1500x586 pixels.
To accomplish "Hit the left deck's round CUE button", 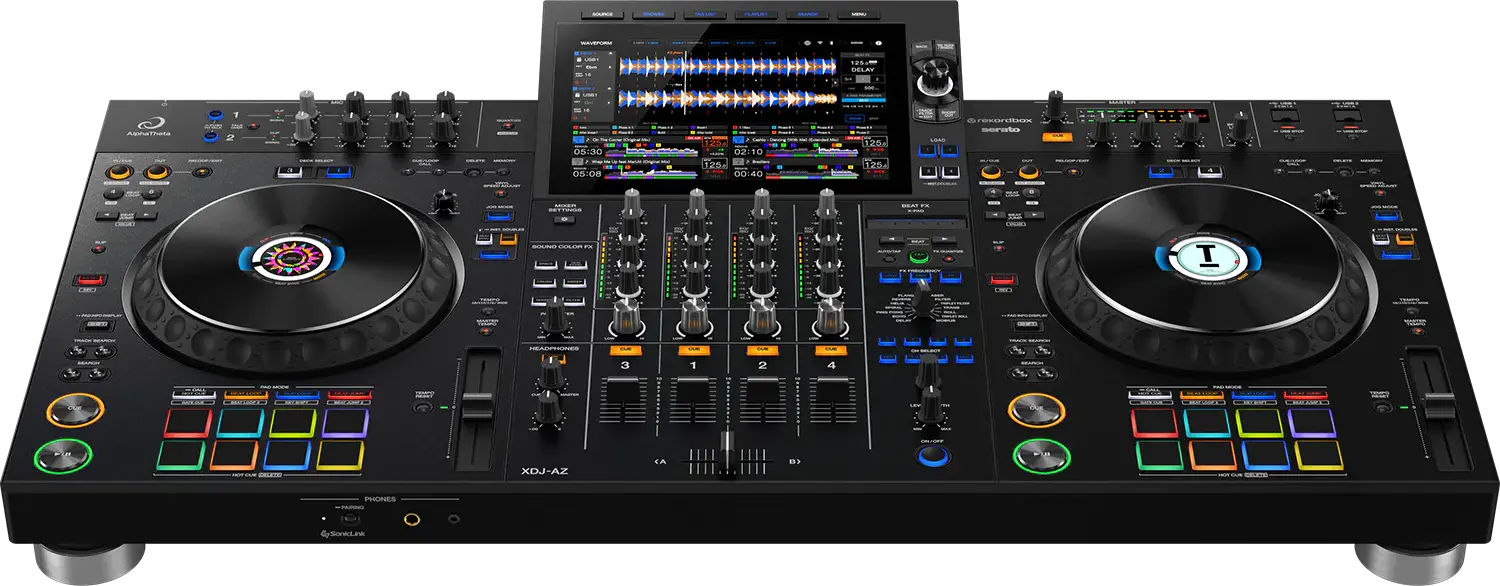I will [x=75, y=409].
